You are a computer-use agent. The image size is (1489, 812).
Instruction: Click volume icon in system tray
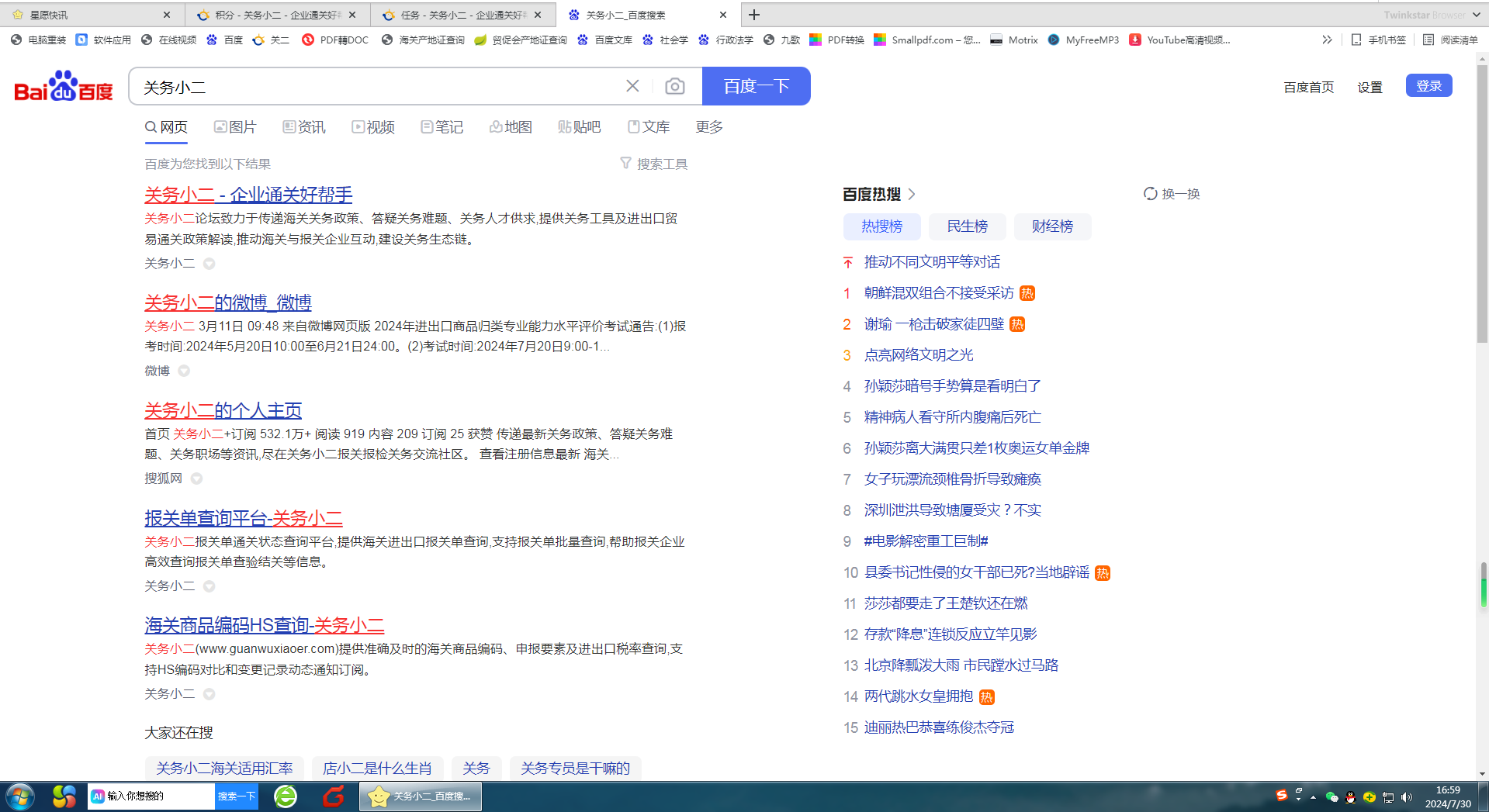pyautogui.click(x=1407, y=797)
